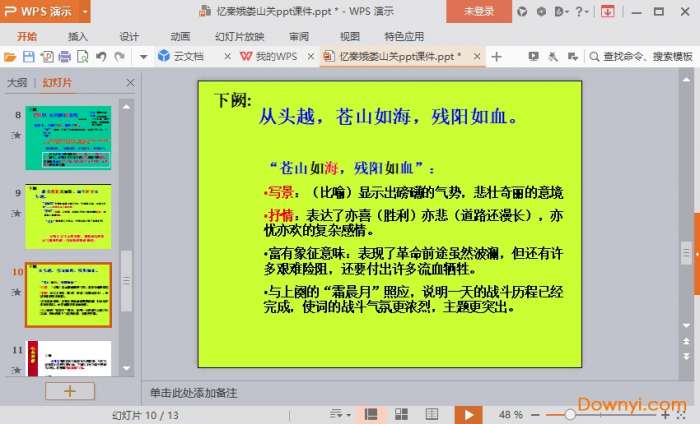Open the 插入 ribbon tab
700x424 pixels.
tap(78, 36)
